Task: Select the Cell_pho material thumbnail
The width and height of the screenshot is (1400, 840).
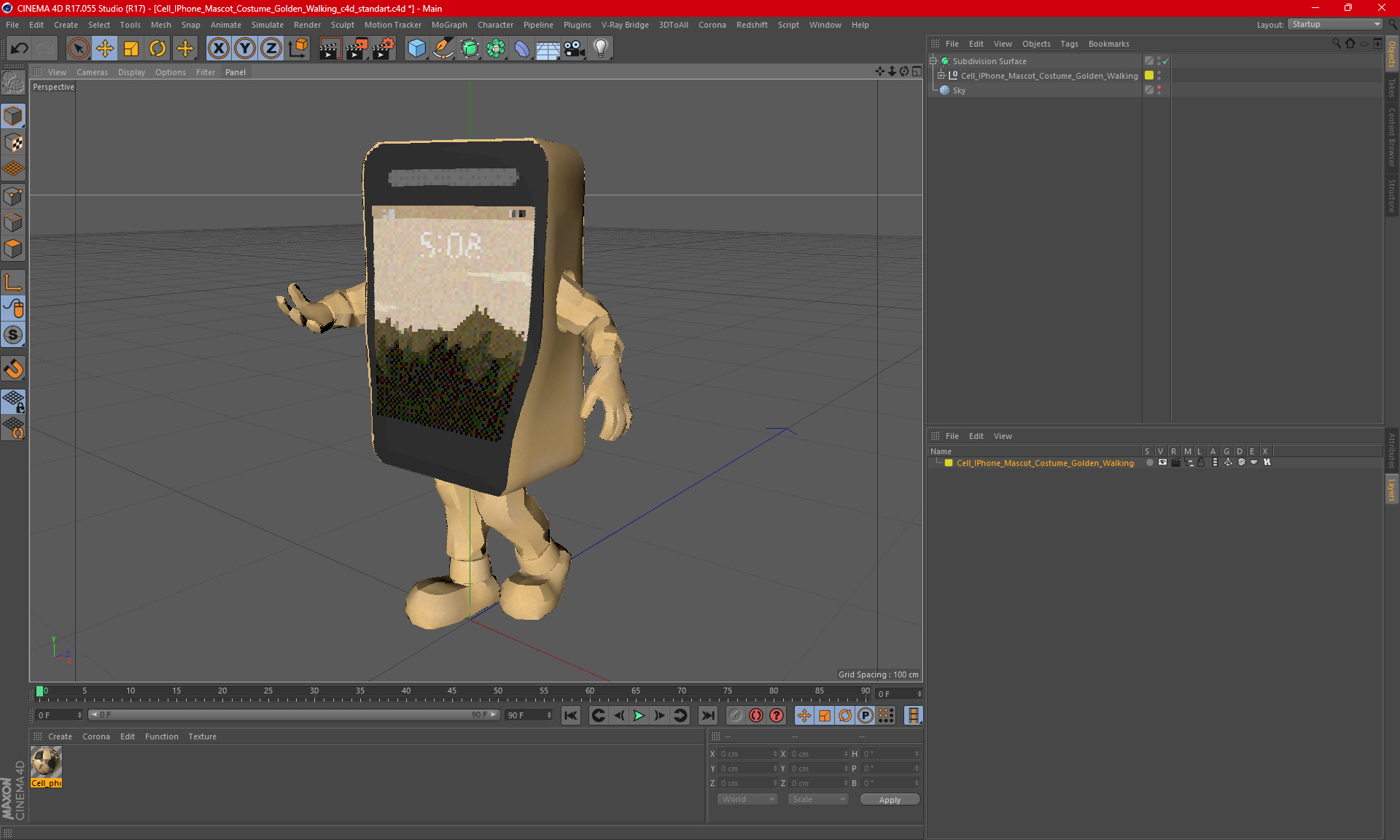Action: pos(46,763)
